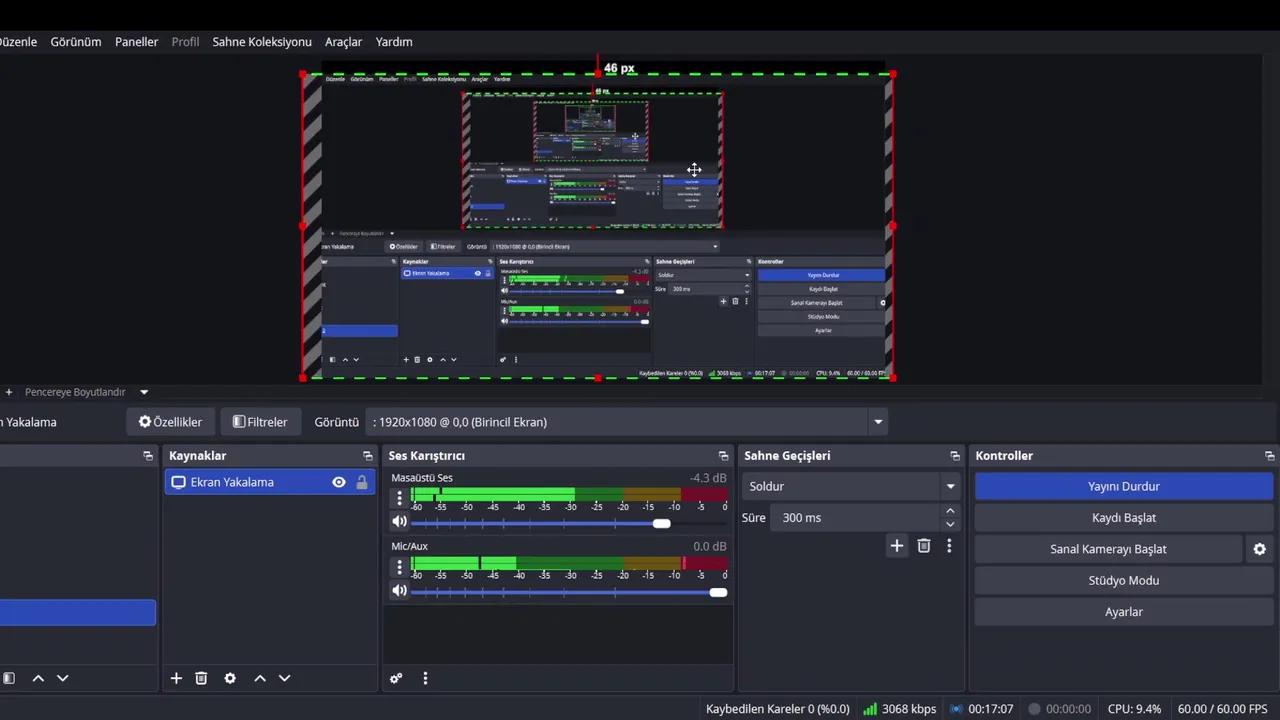1280x720 pixels.
Task: Add a scene transition with plus icon
Action: pos(897,546)
